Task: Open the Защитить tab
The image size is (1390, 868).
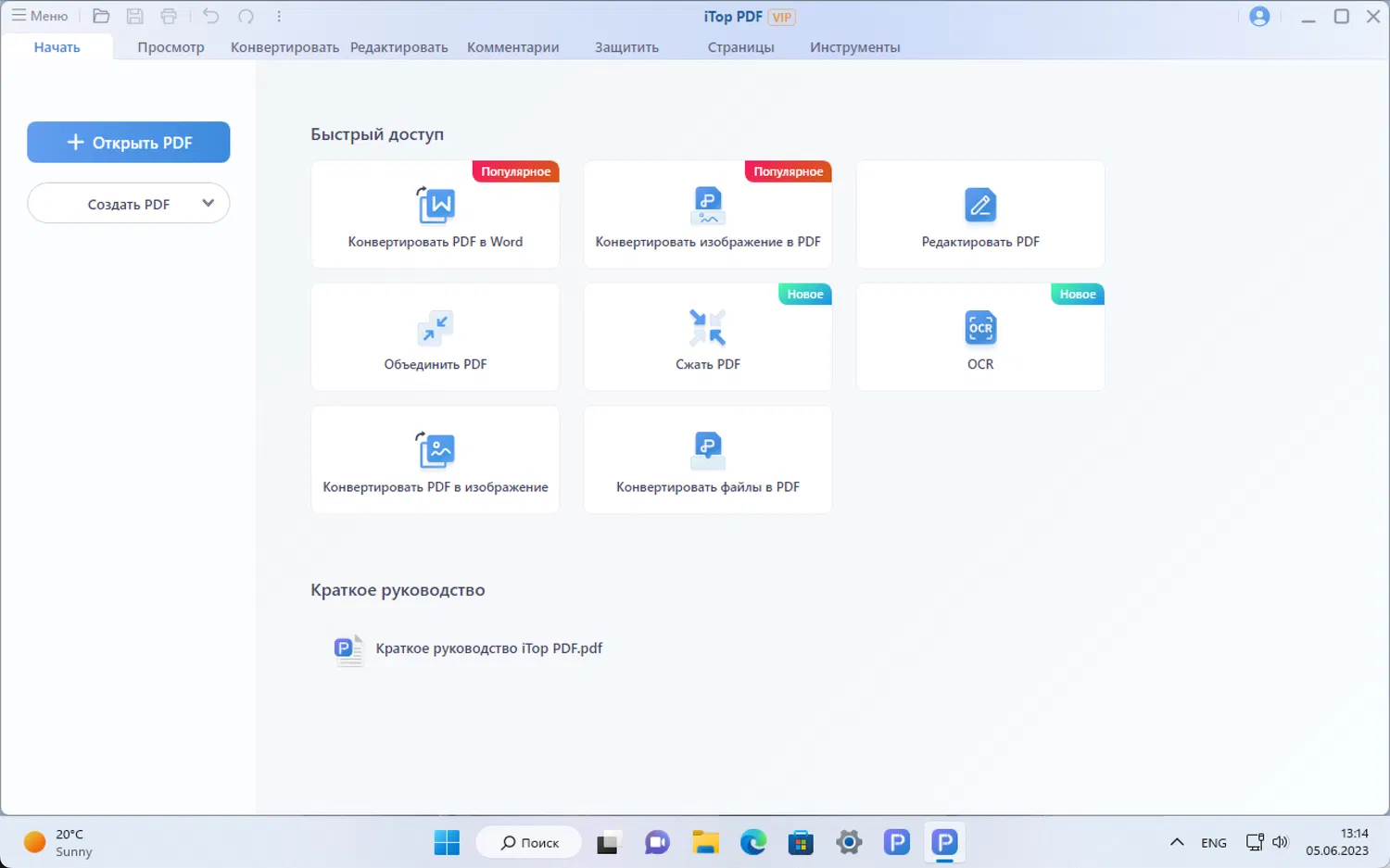Action: (x=626, y=47)
